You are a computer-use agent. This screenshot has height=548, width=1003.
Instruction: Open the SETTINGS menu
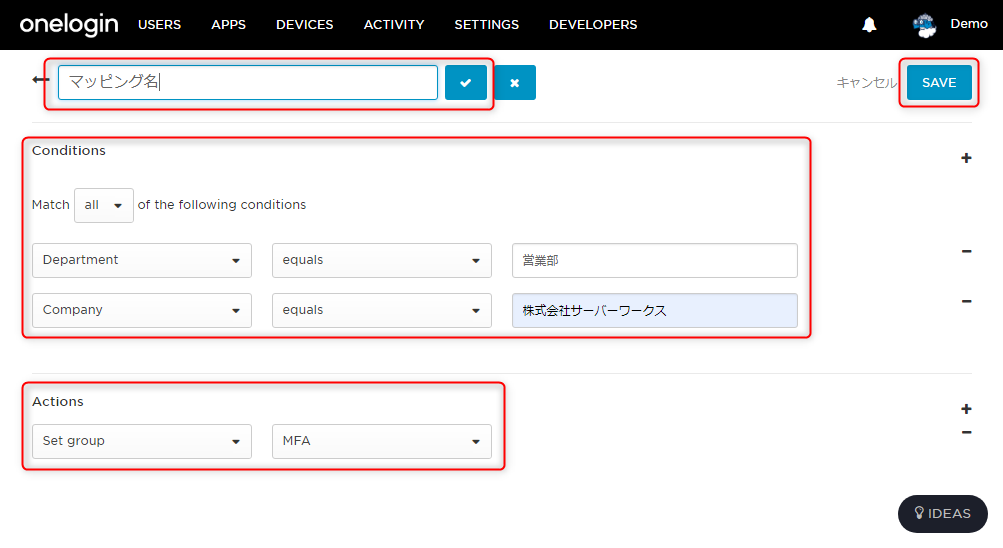pos(487,25)
